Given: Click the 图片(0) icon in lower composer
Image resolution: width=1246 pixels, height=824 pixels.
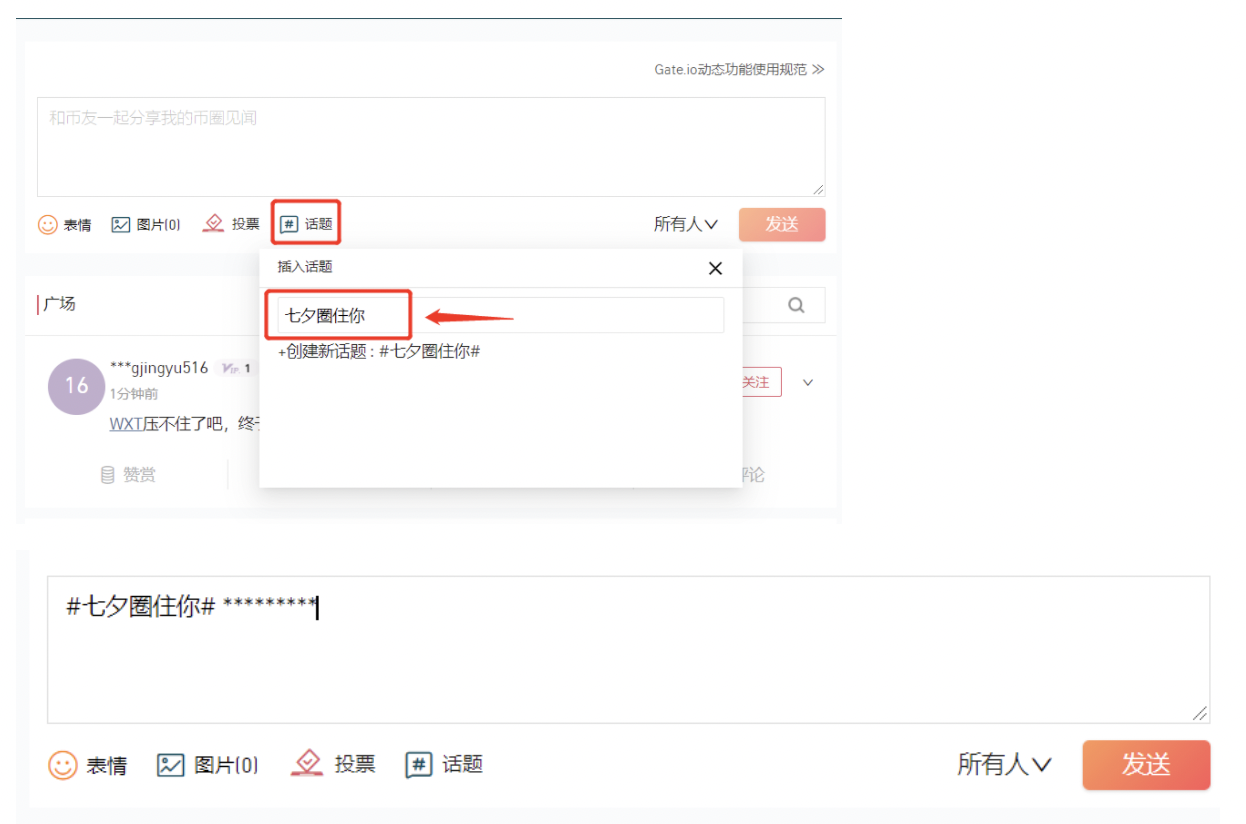Looking at the screenshot, I should 171,766.
